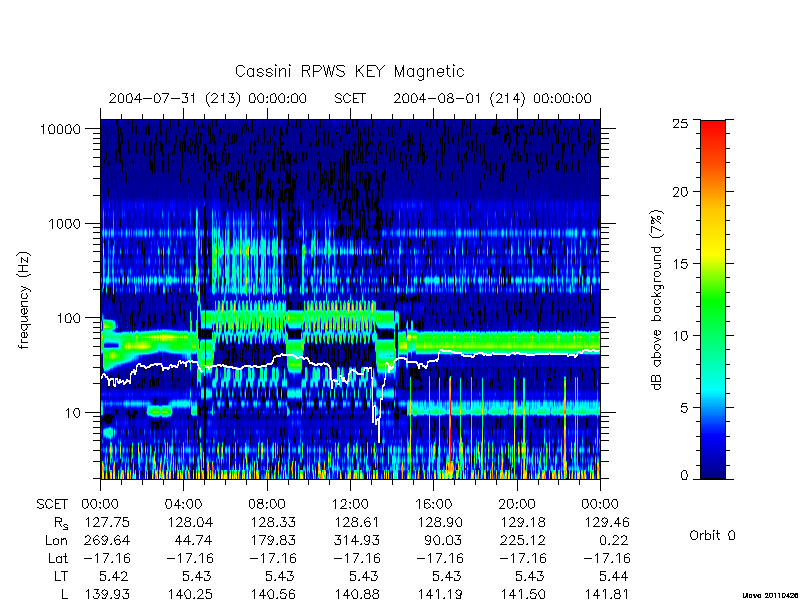
Task: Click the time tick 12:00
Action: (x=350, y=505)
